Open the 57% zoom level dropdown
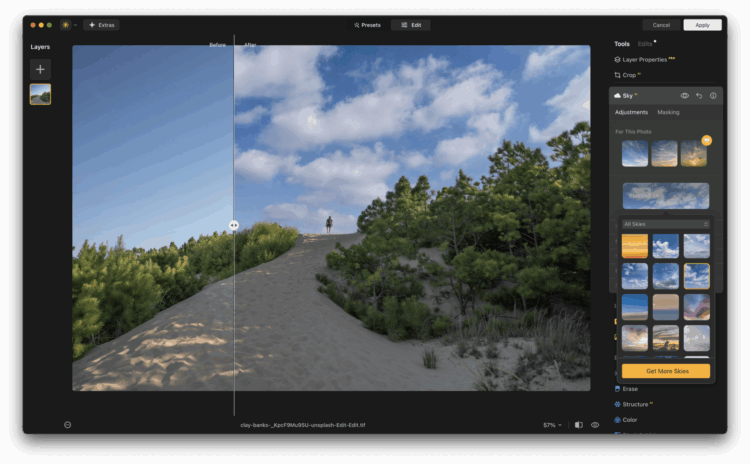This screenshot has height=464, width=750. coord(552,425)
